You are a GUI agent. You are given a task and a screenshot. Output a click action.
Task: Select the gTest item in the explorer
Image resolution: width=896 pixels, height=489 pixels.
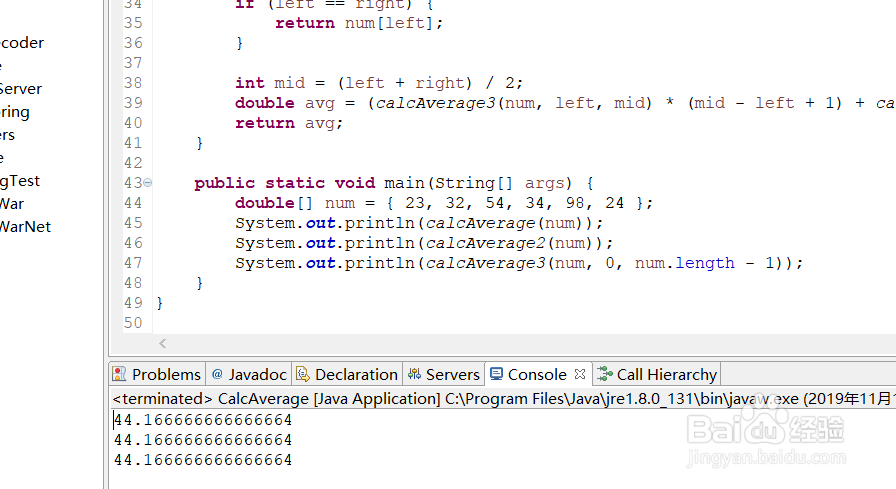pos(20,181)
